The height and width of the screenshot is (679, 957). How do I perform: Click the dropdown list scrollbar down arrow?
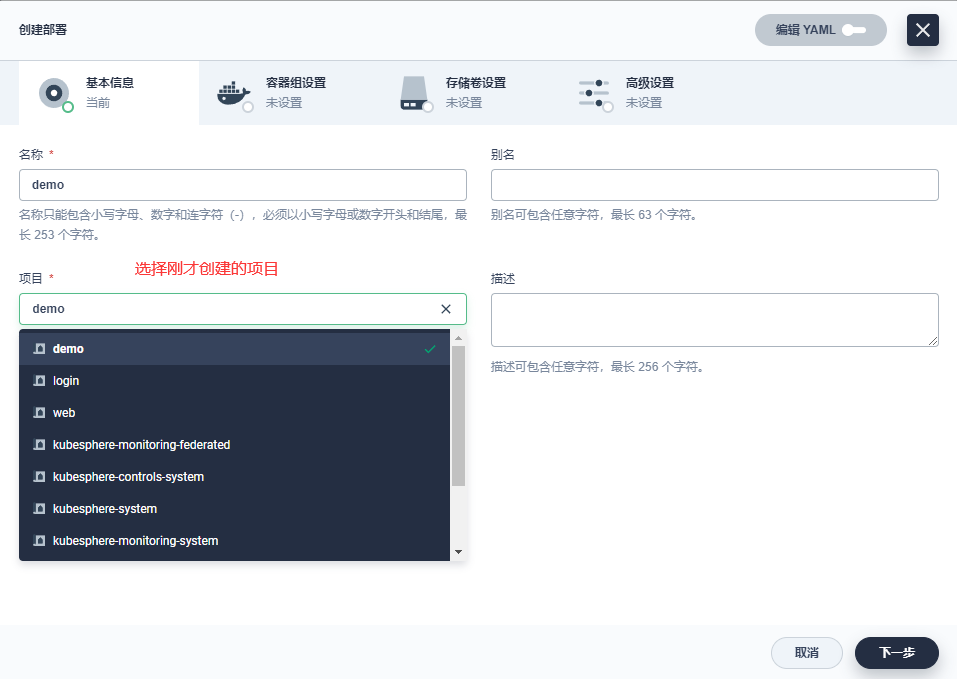click(458, 552)
